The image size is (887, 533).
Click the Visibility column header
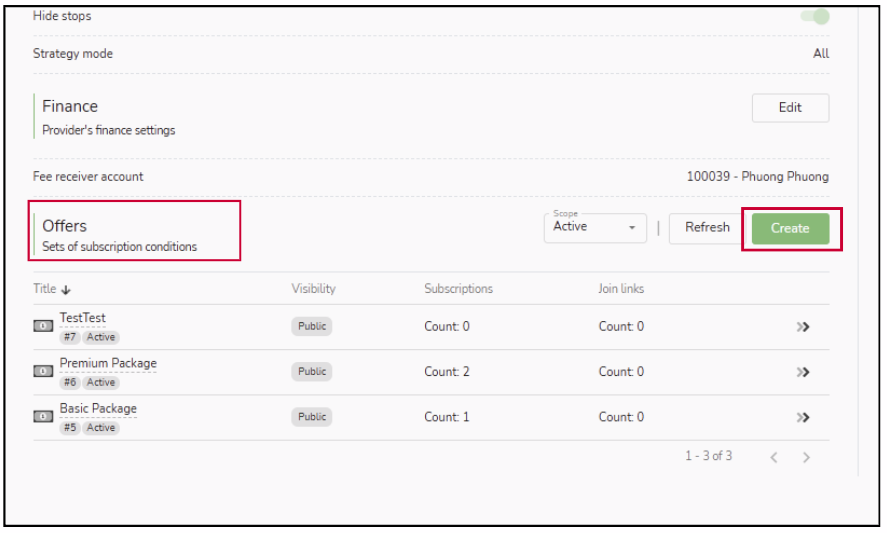313,289
